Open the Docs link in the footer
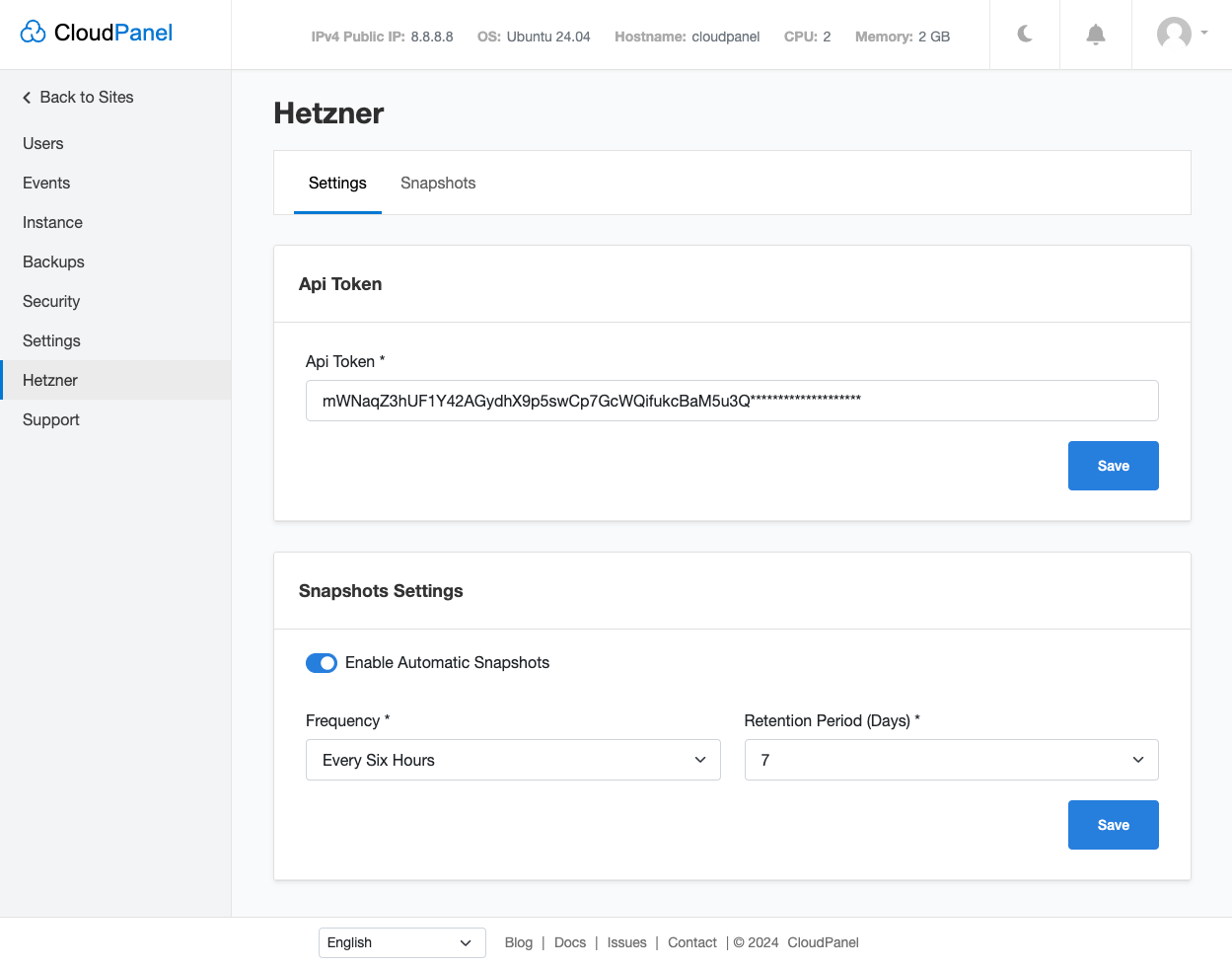 (x=570, y=942)
